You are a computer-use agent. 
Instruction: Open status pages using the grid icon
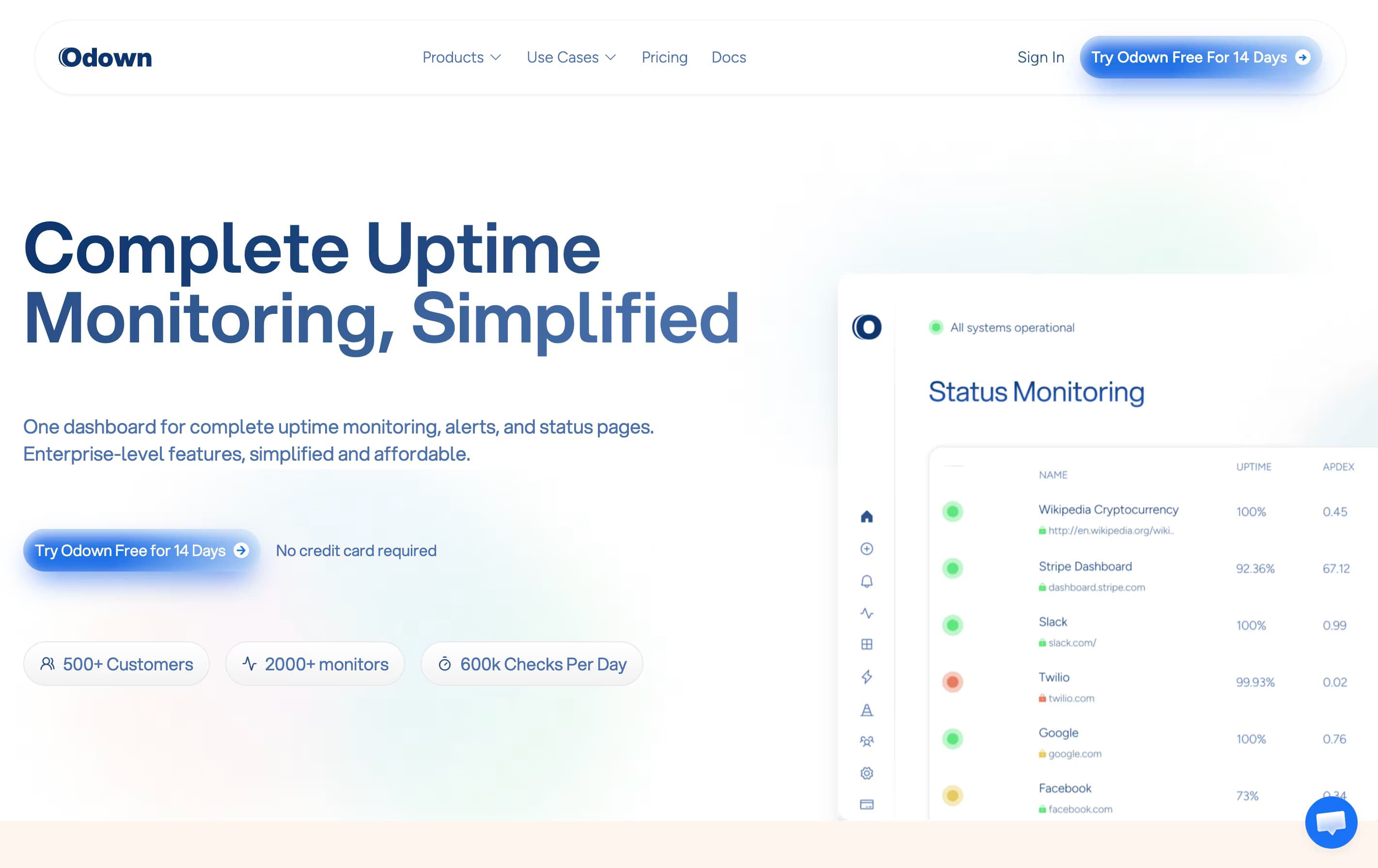tap(867, 644)
